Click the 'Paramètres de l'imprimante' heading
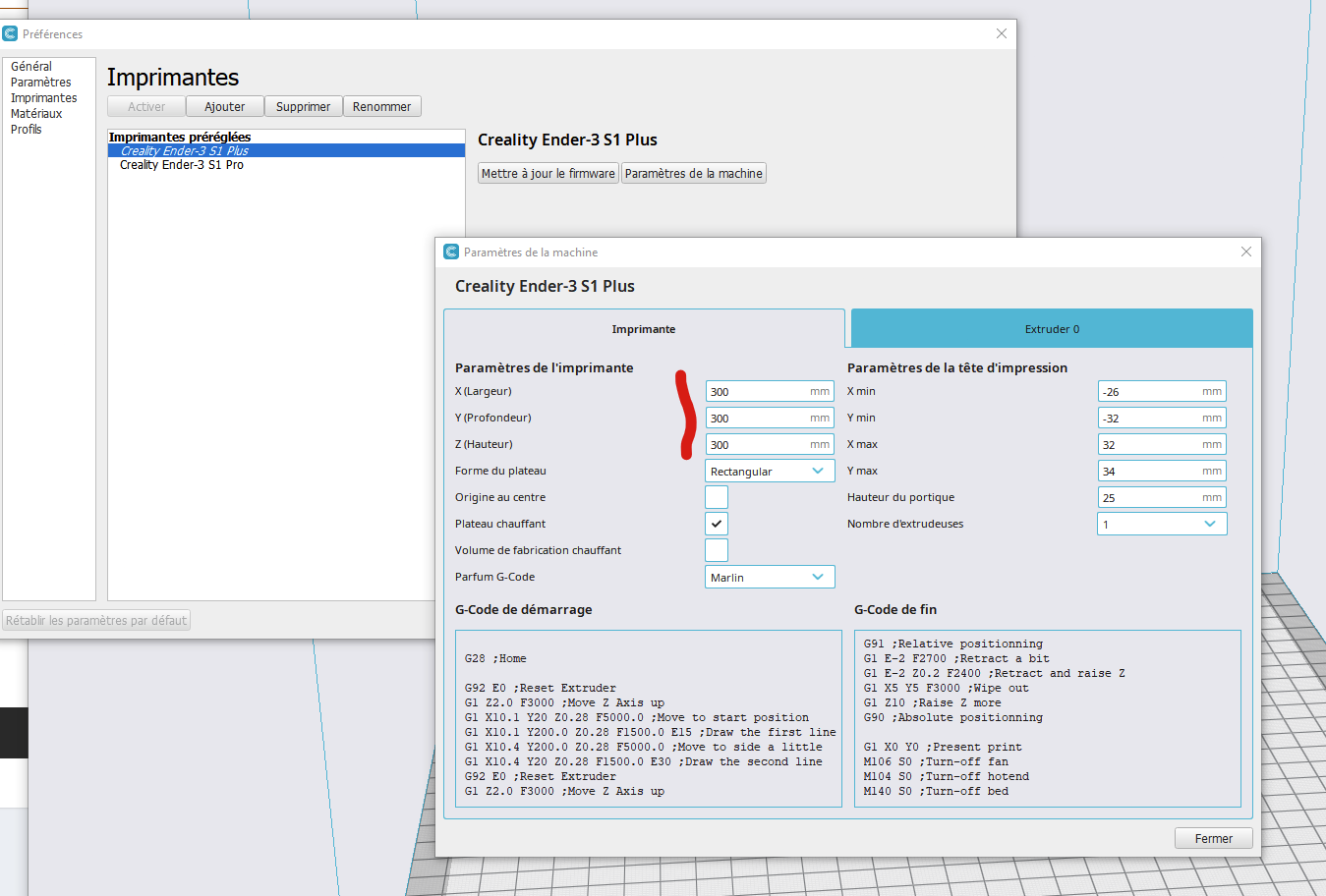This screenshot has height=896, width=1326. pos(545,367)
